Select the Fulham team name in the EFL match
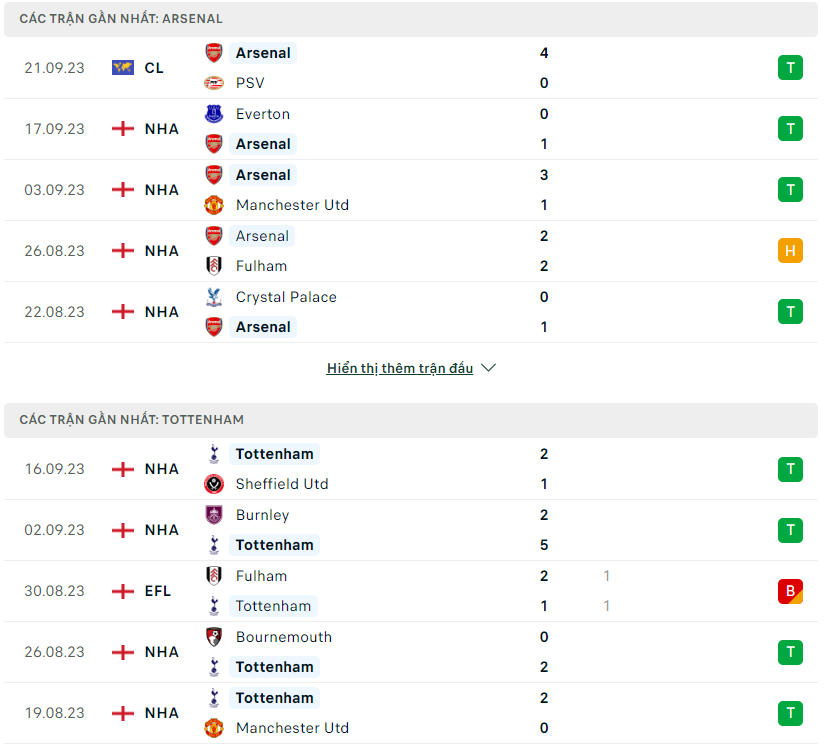 261,576
